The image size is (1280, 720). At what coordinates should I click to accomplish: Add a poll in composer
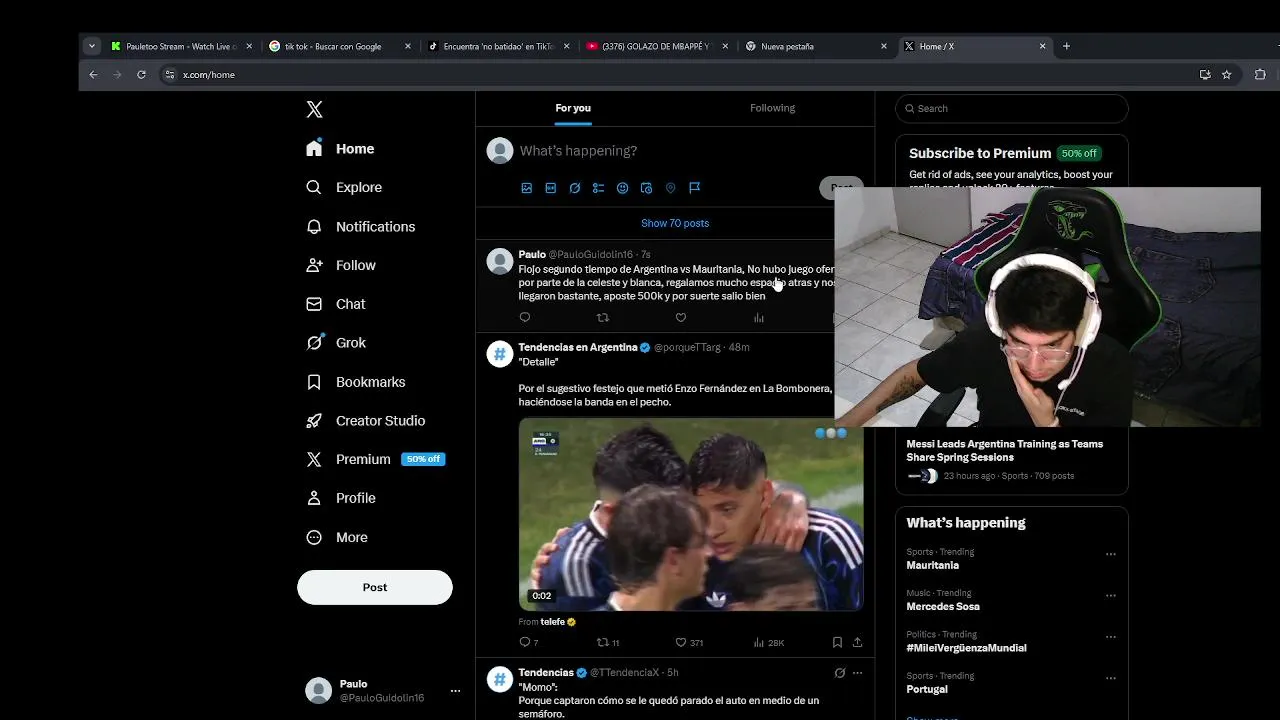[x=599, y=188]
